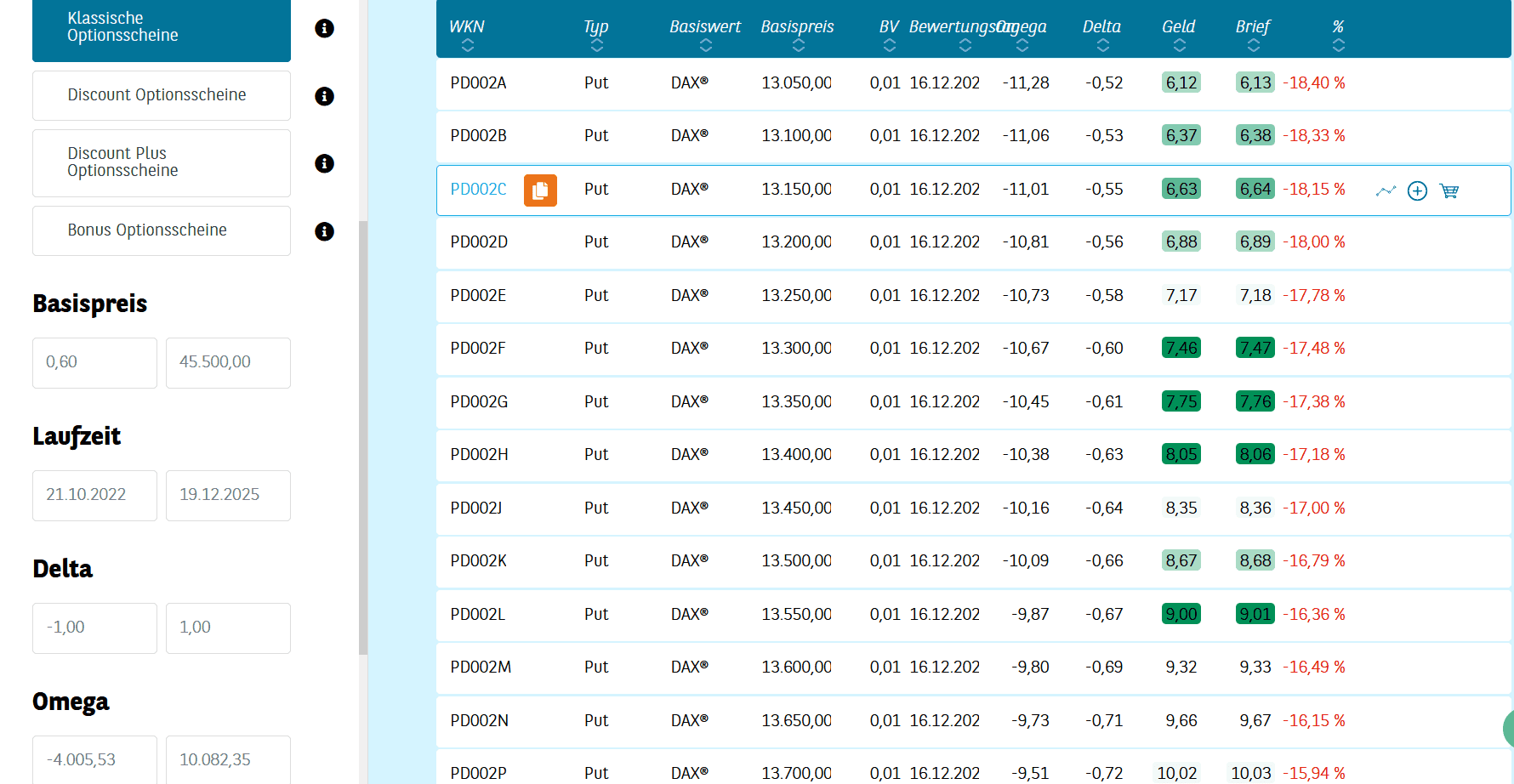Open the chart icon for PD002C
This screenshot has width=1514, height=784.
point(1386,190)
